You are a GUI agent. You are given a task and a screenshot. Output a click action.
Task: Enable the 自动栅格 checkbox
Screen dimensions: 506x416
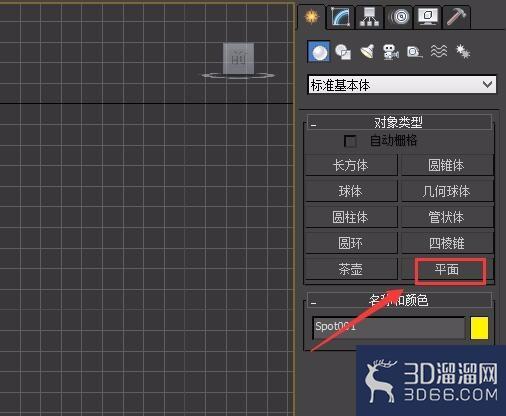click(350, 141)
